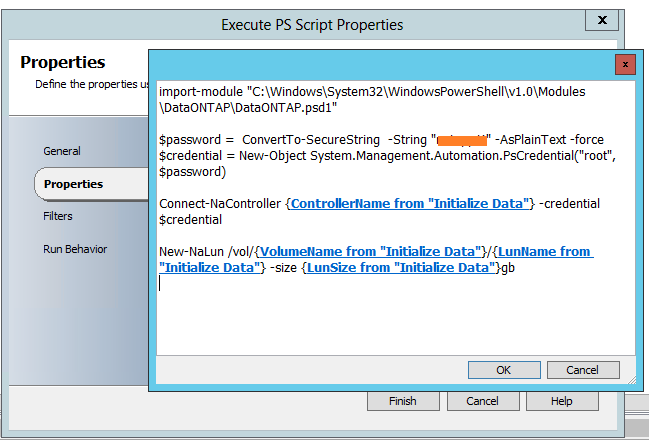This screenshot has height=440, width=649.
Task: Close the script editor dialog
Action: [626, 64]
